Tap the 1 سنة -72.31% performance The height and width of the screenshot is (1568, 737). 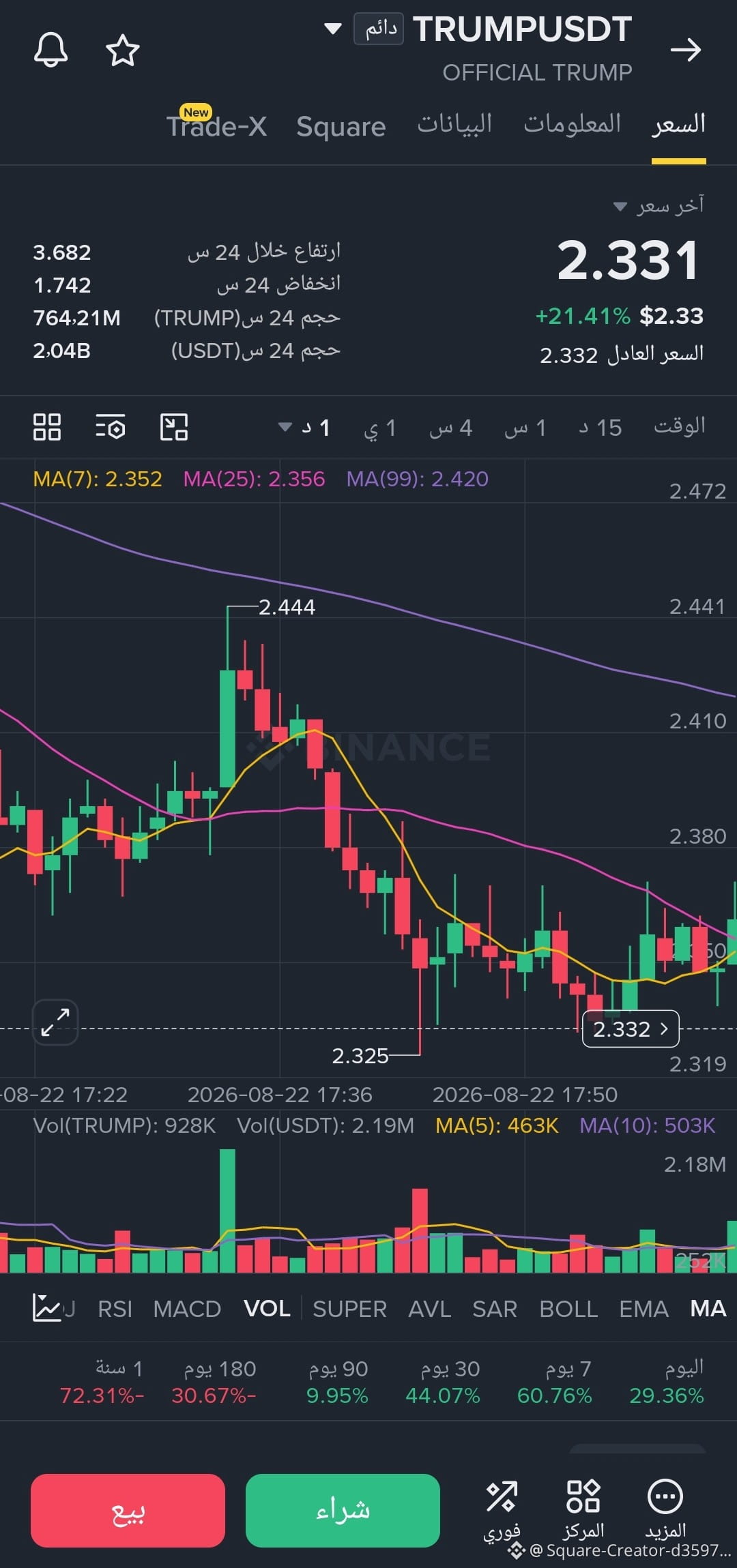tap(102, 1382)
